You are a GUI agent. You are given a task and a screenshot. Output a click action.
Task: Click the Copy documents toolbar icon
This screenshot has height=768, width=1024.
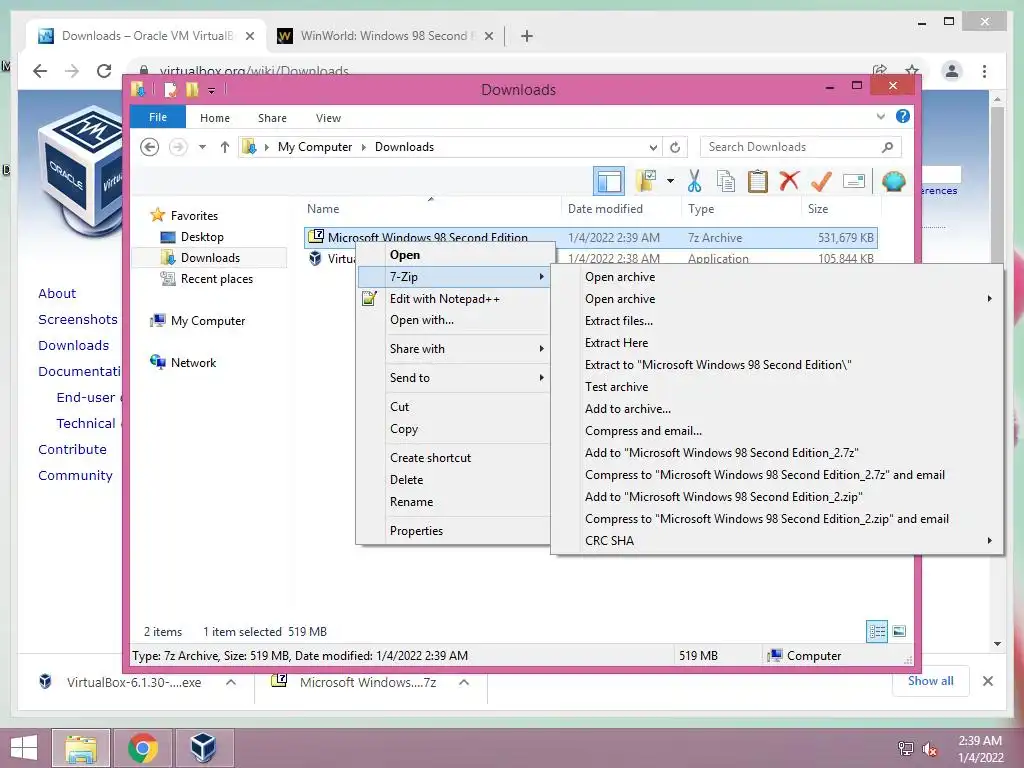[x=726, y=181]
